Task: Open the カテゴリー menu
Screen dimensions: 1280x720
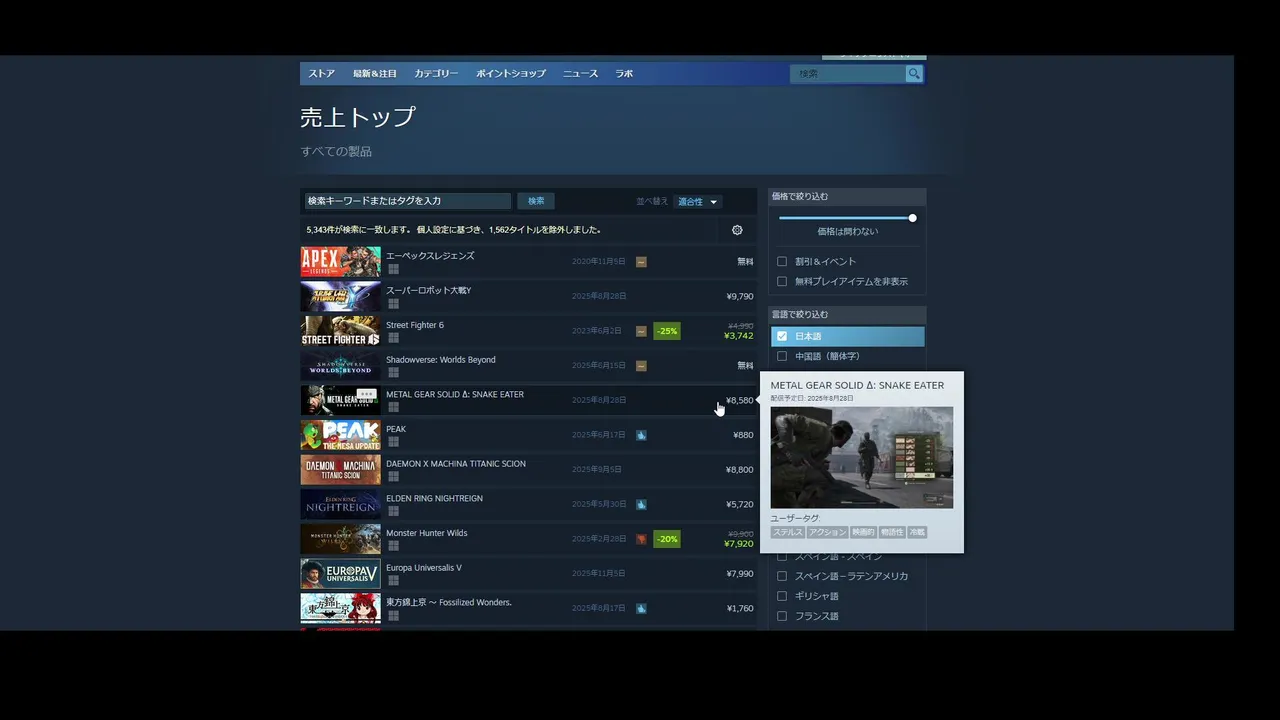Action: pos(436,74)
